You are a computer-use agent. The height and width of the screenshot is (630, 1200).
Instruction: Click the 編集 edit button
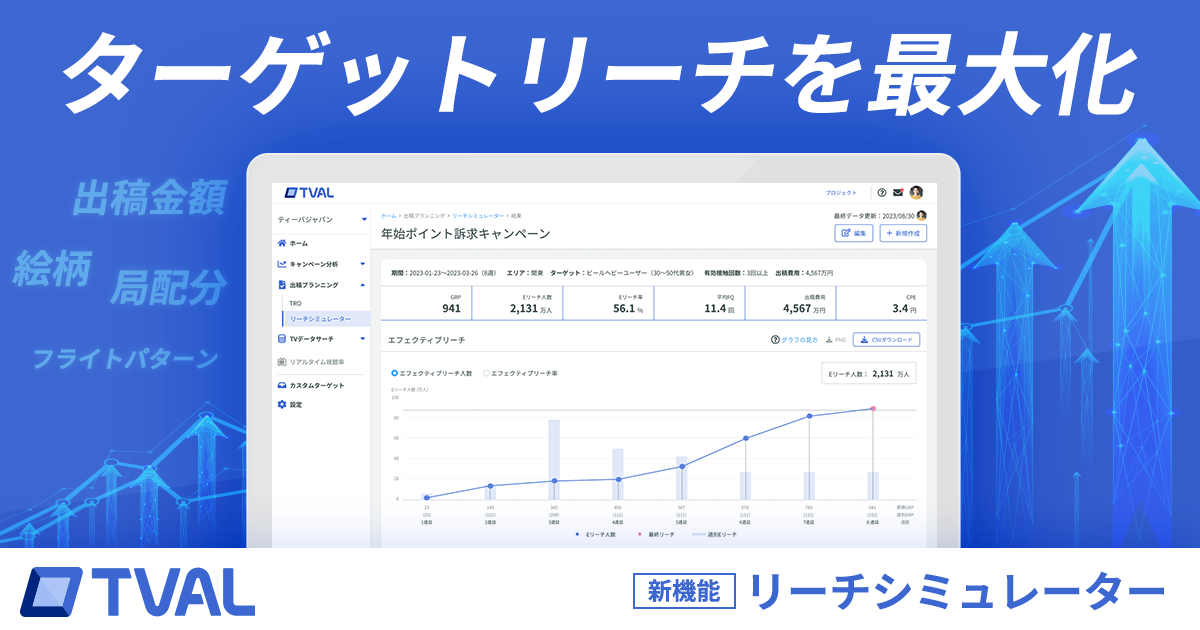(x=854, y=233)
